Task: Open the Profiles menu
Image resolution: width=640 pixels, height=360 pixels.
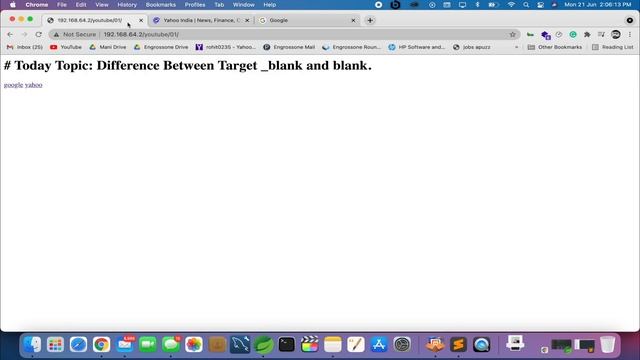Action: 195,5
